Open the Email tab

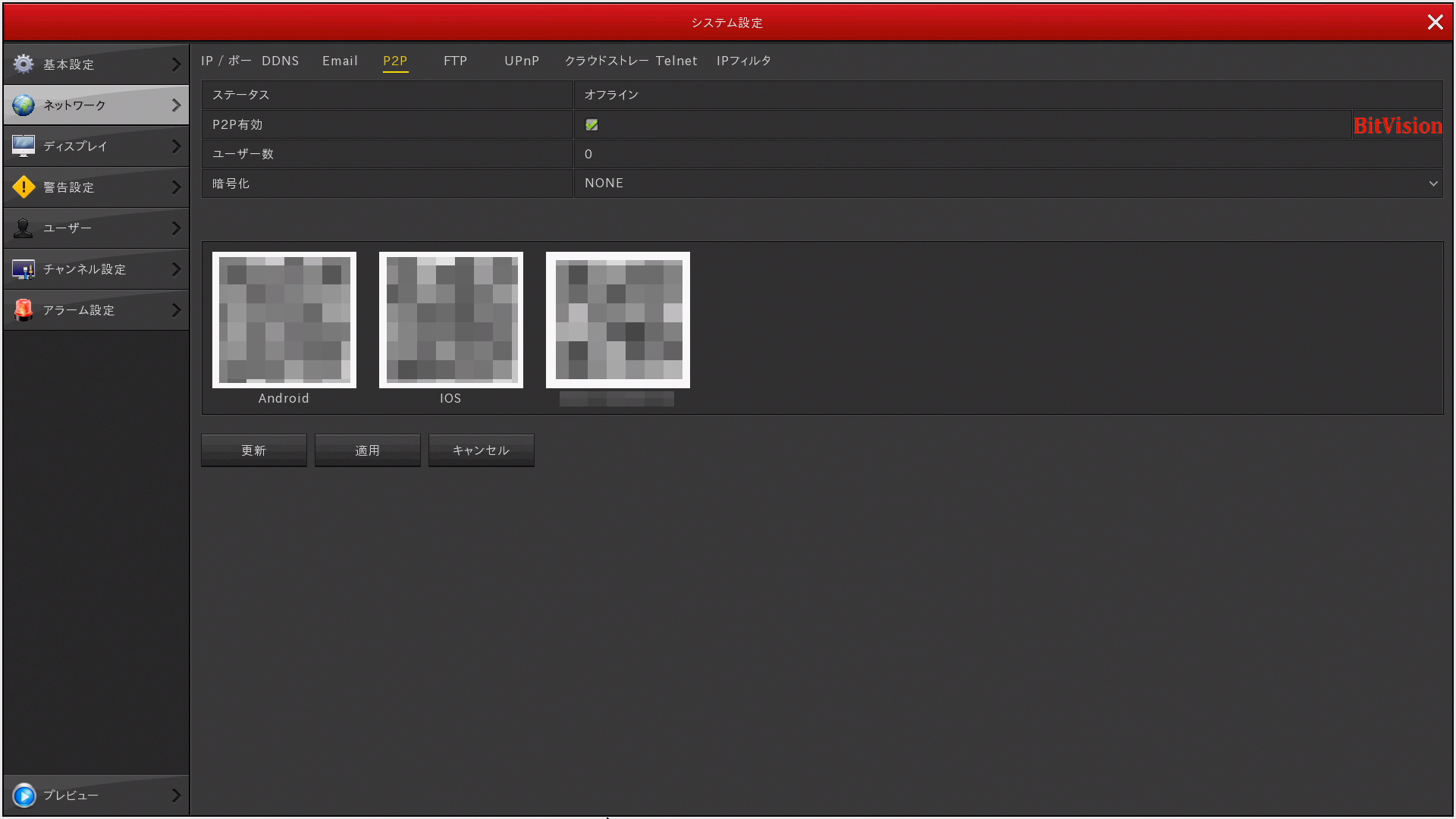point(340,61)
